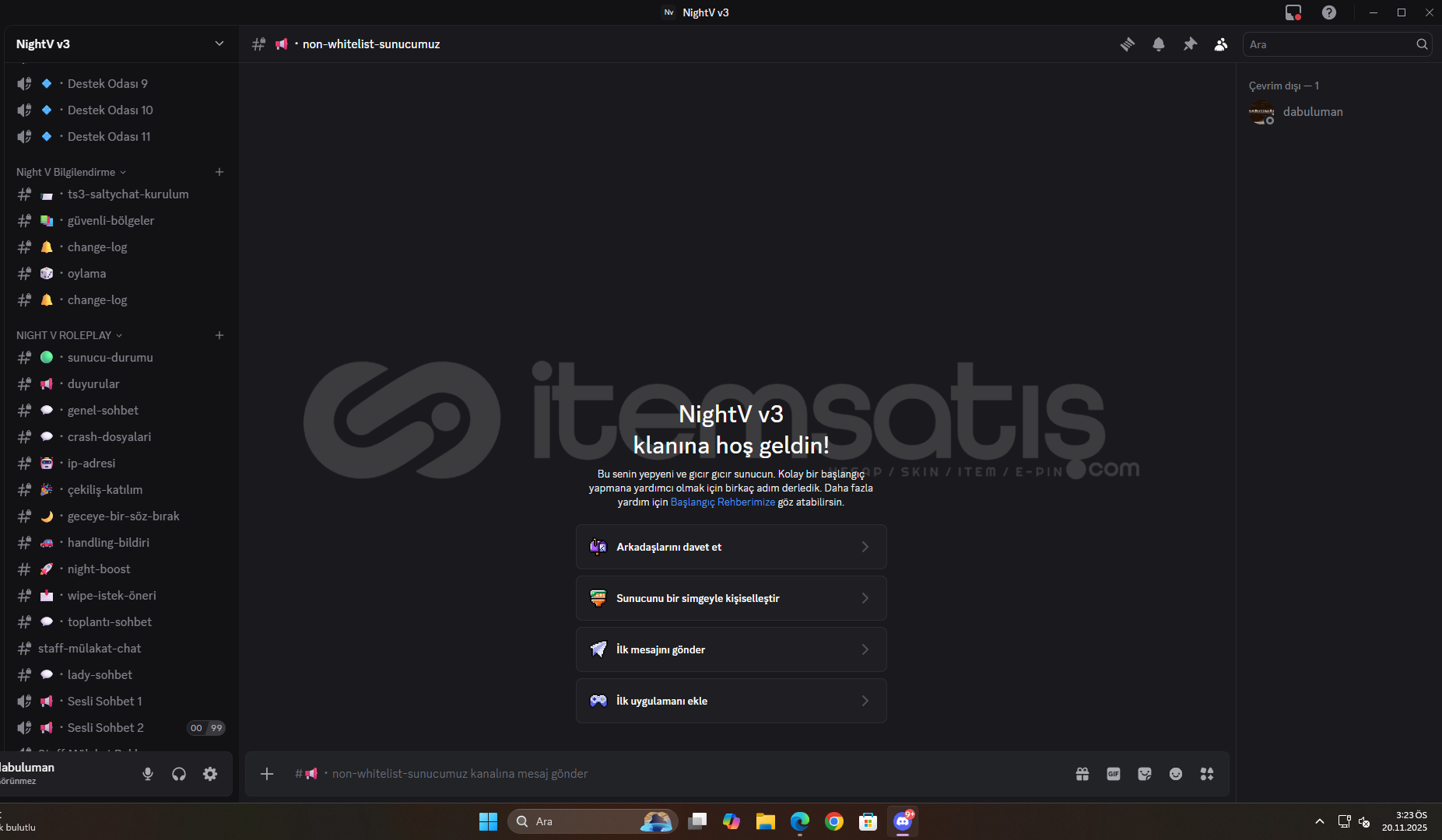The image size is (1442, 840).
Task: Open the apps launcher icon in message bar
Action: (x=1206, y=774)
